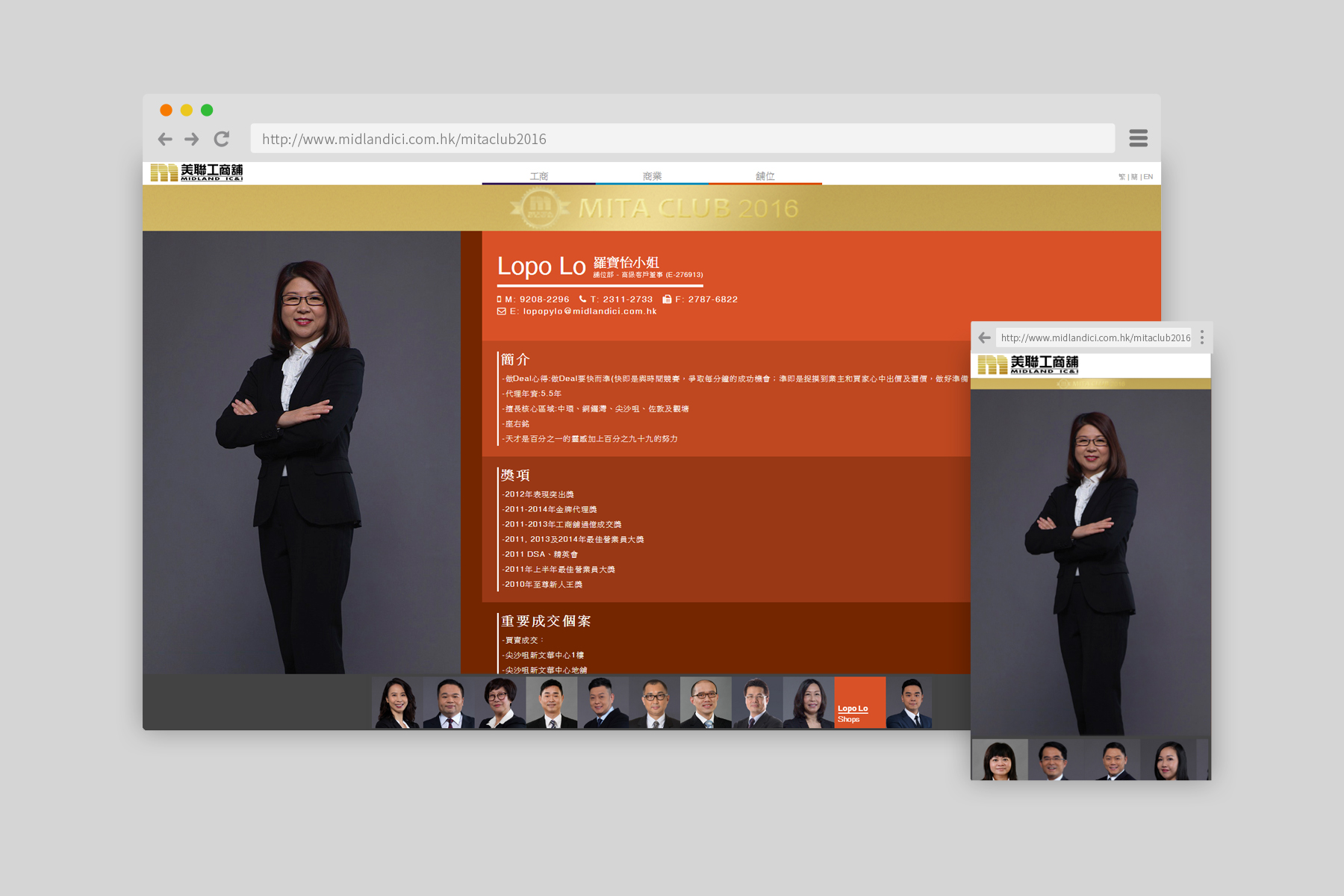The width and height of the screenshot is (1344, 896).
Task: Click the red traffic-light window dot
Action: click(167, 111)
